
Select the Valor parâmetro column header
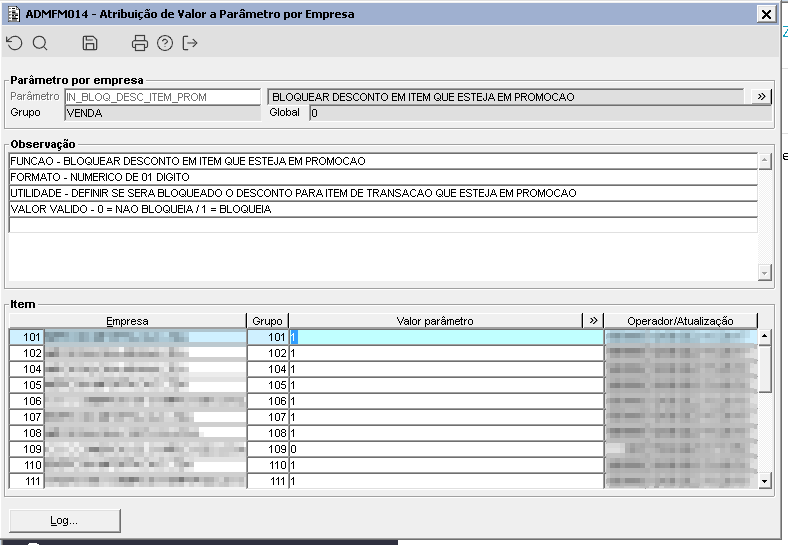click(x=435, y=321)
